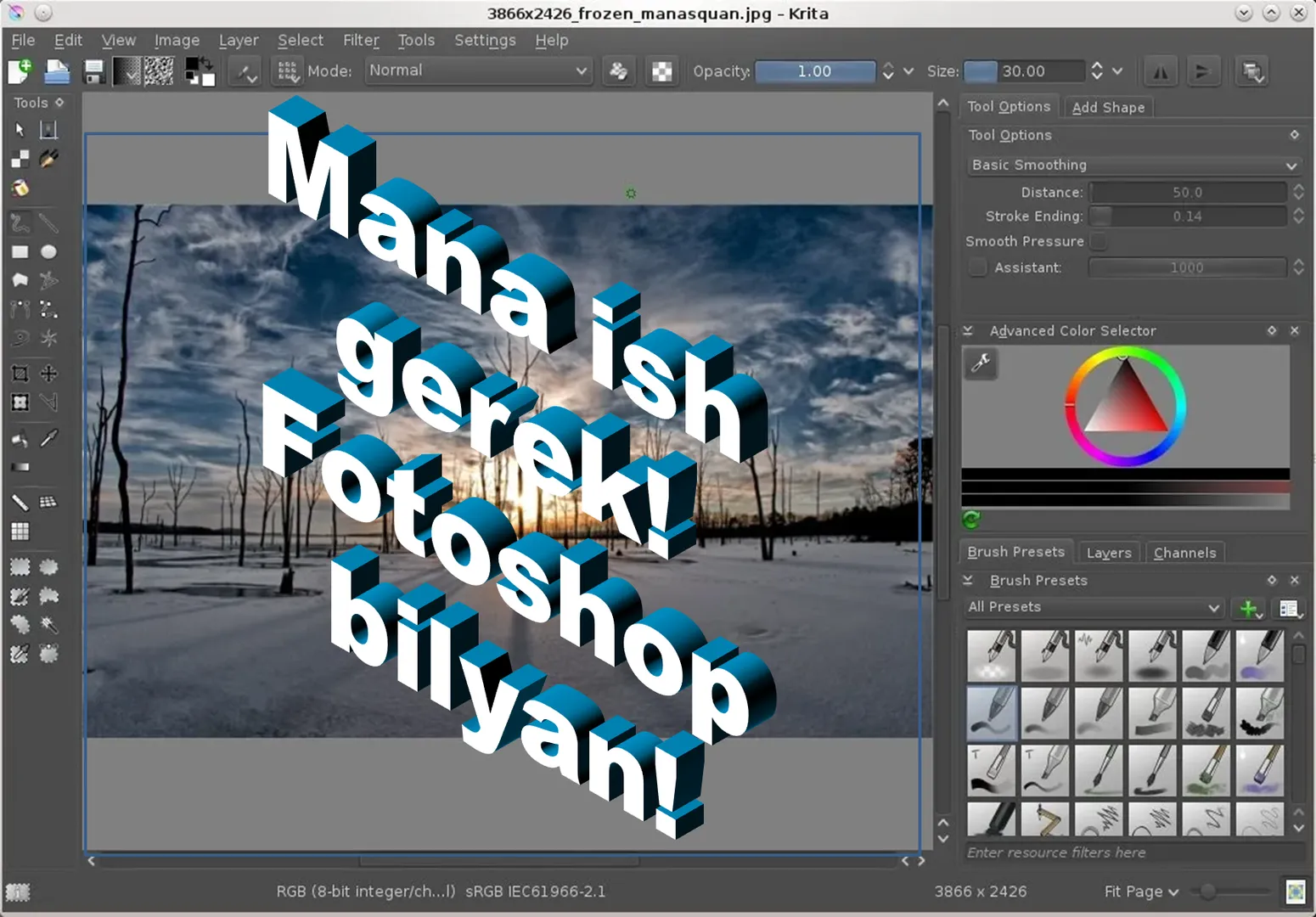1316x917 pixels.
Task: Select the Elliptical selection tool
Action: tap(48, 566)
